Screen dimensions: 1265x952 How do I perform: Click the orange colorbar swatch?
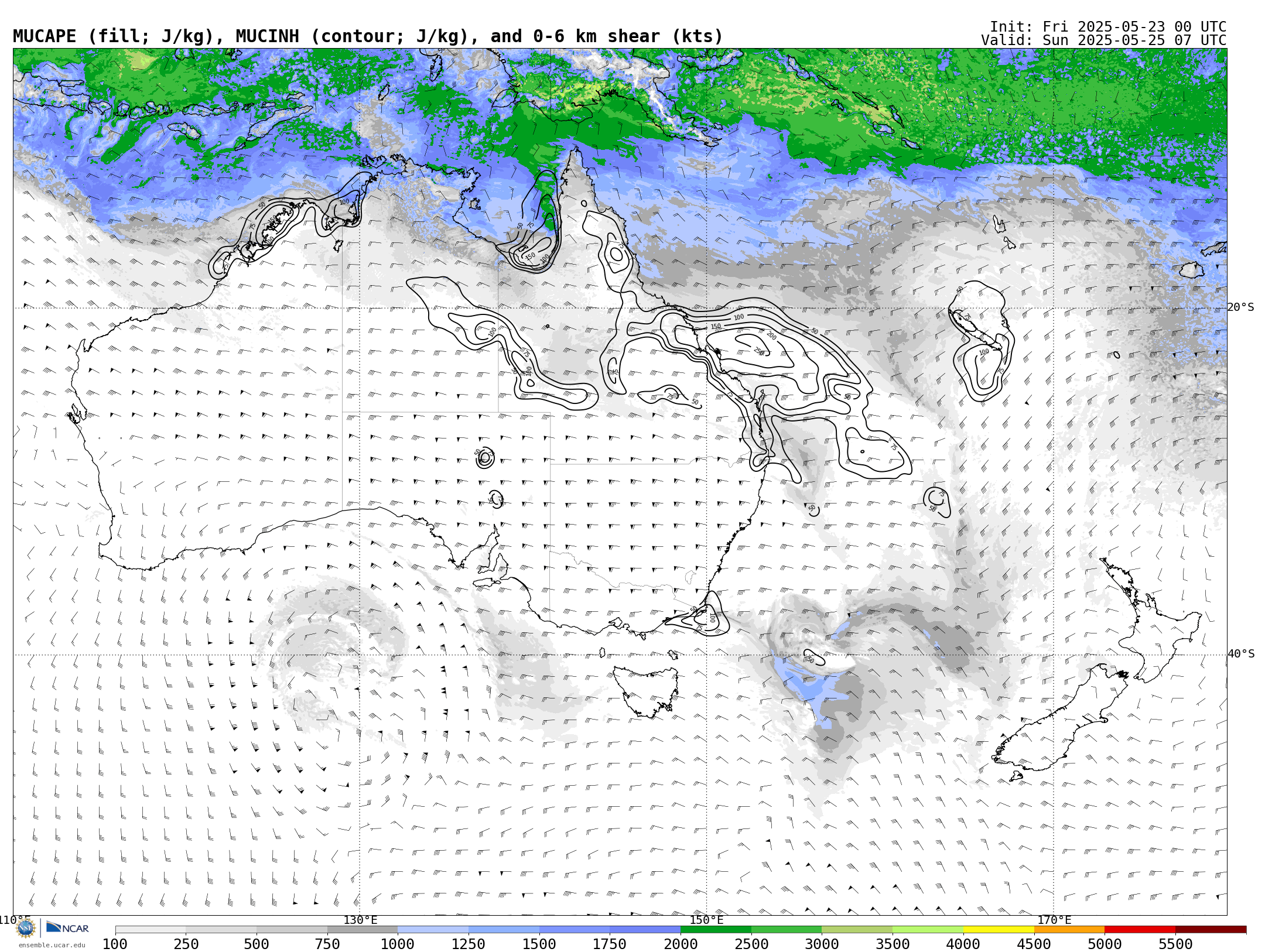pos(1069,930)
